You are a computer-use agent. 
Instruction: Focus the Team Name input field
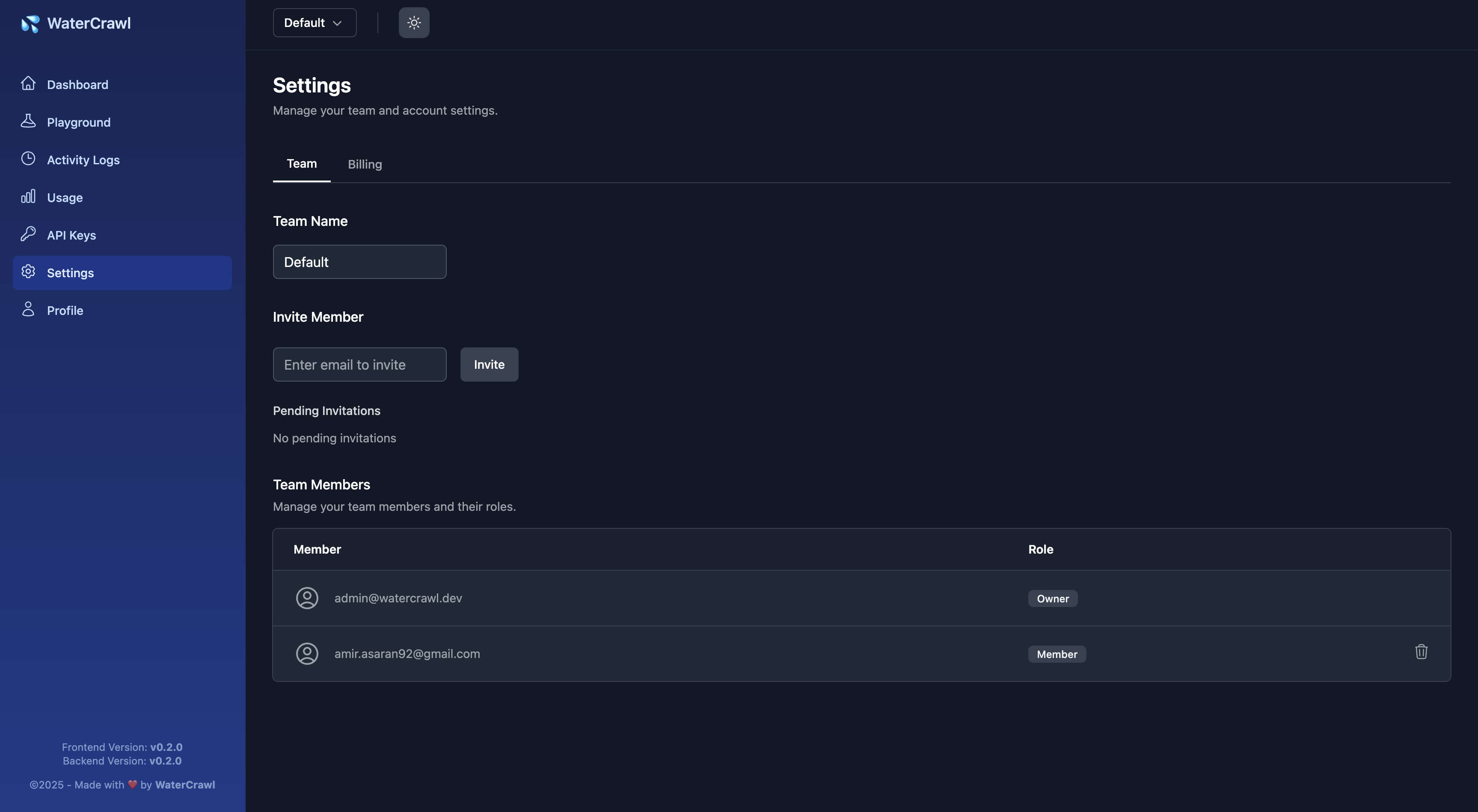(x=359, y=262)
